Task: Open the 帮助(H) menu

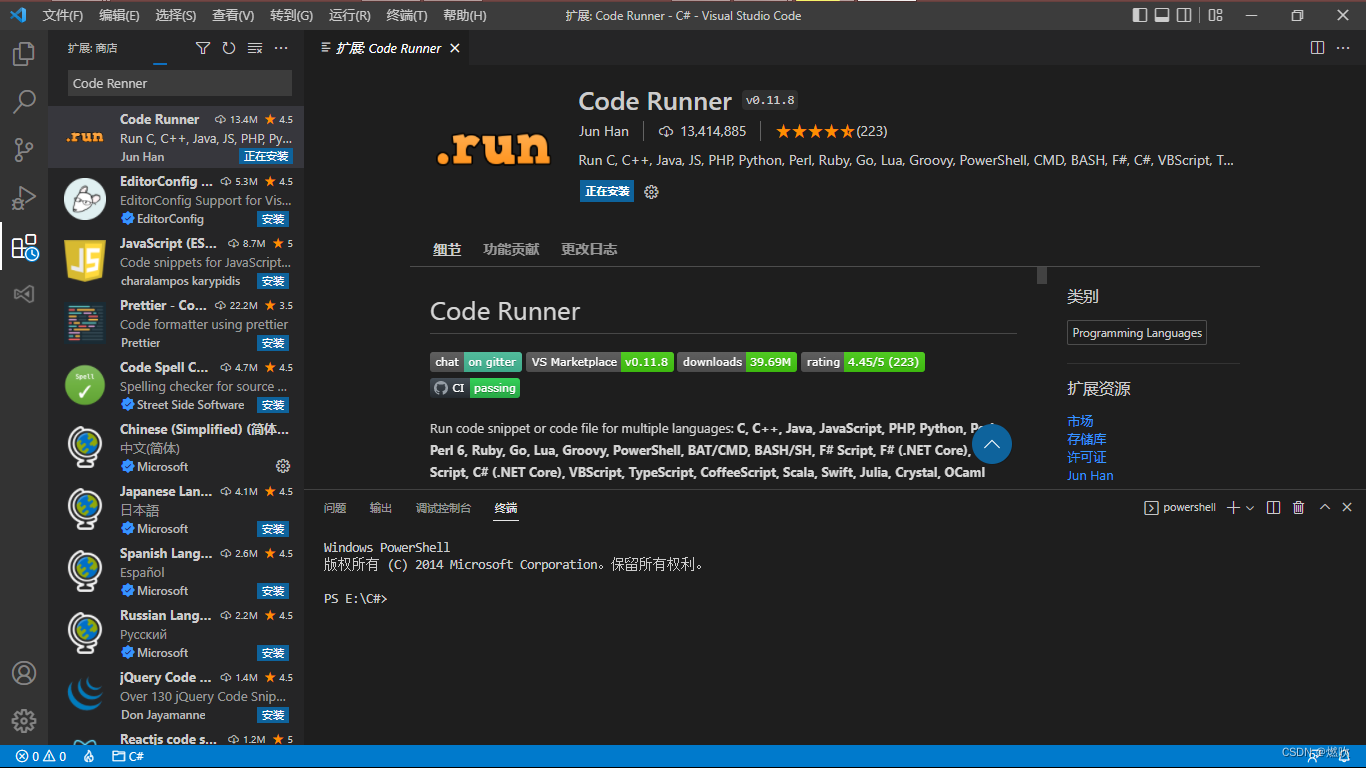Action: tap(464, 15)
